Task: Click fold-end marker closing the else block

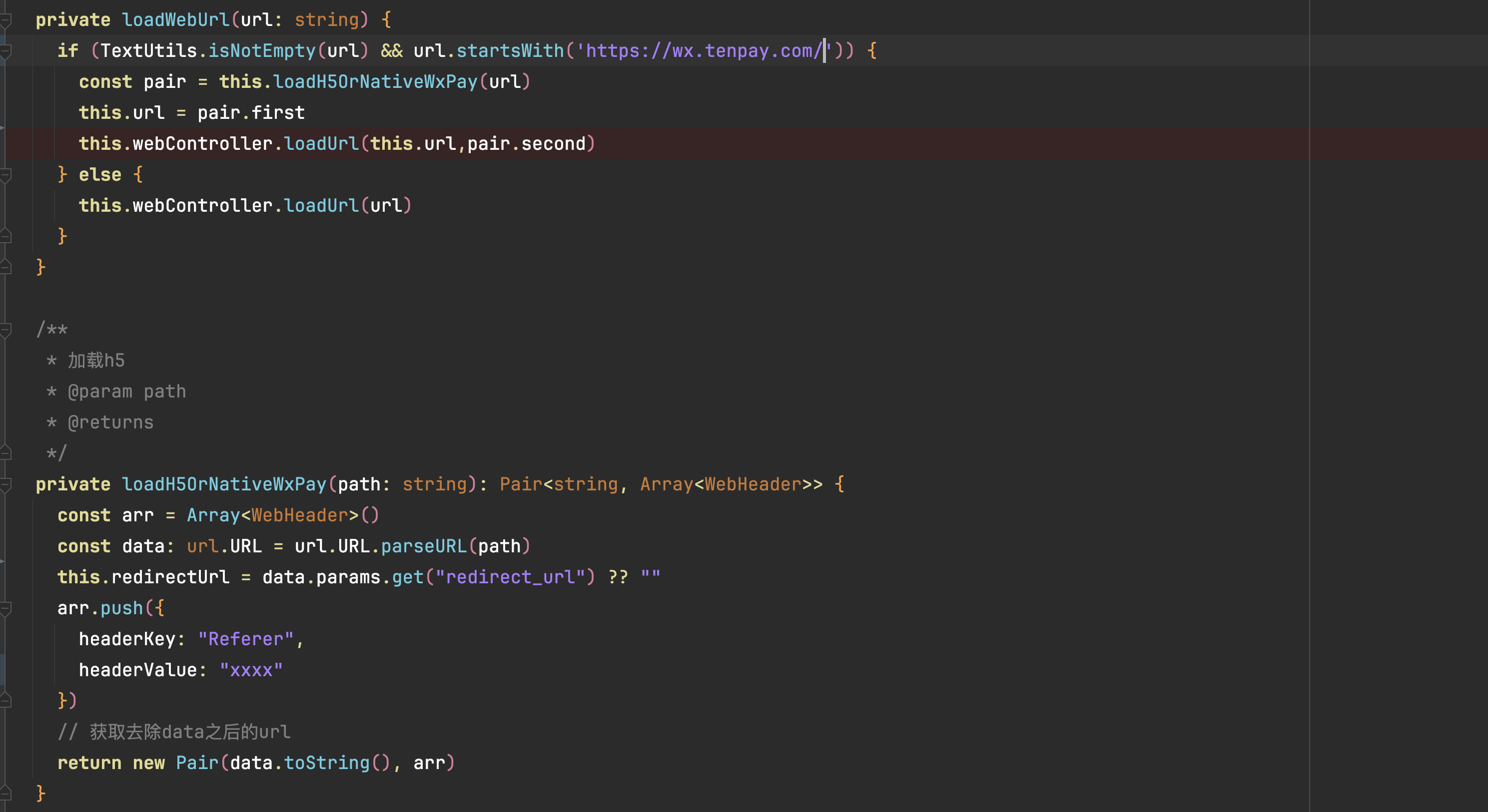Action: [x=6, y=236]
